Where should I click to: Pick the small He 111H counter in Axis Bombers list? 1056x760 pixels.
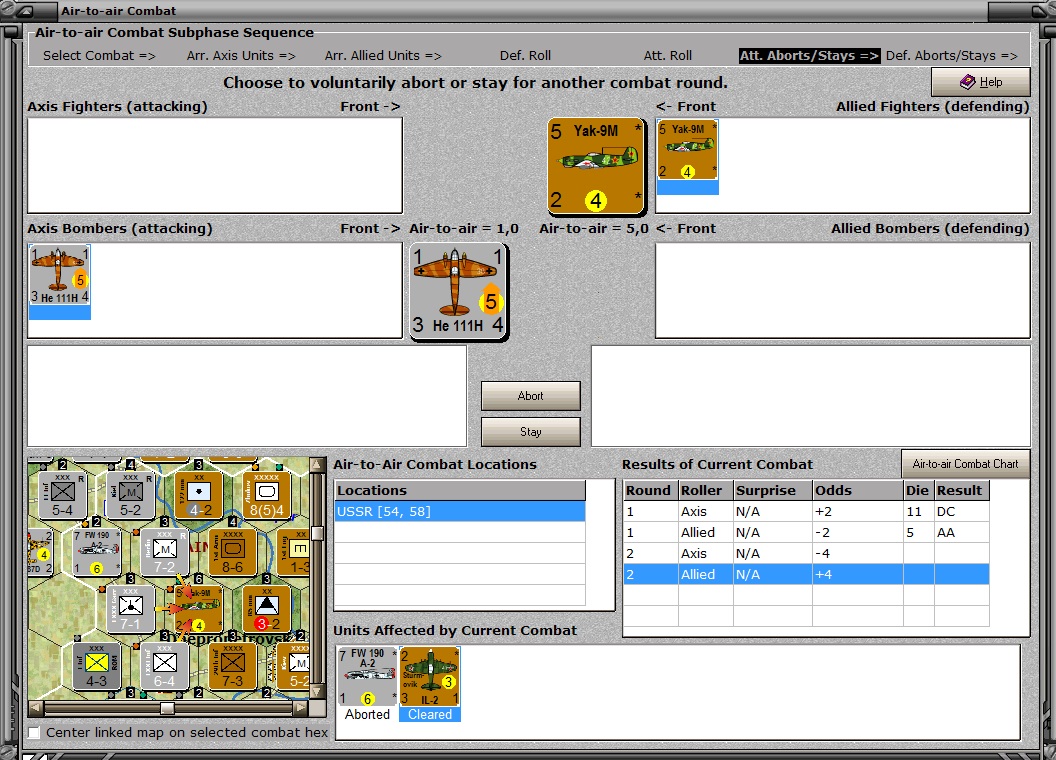59,275
